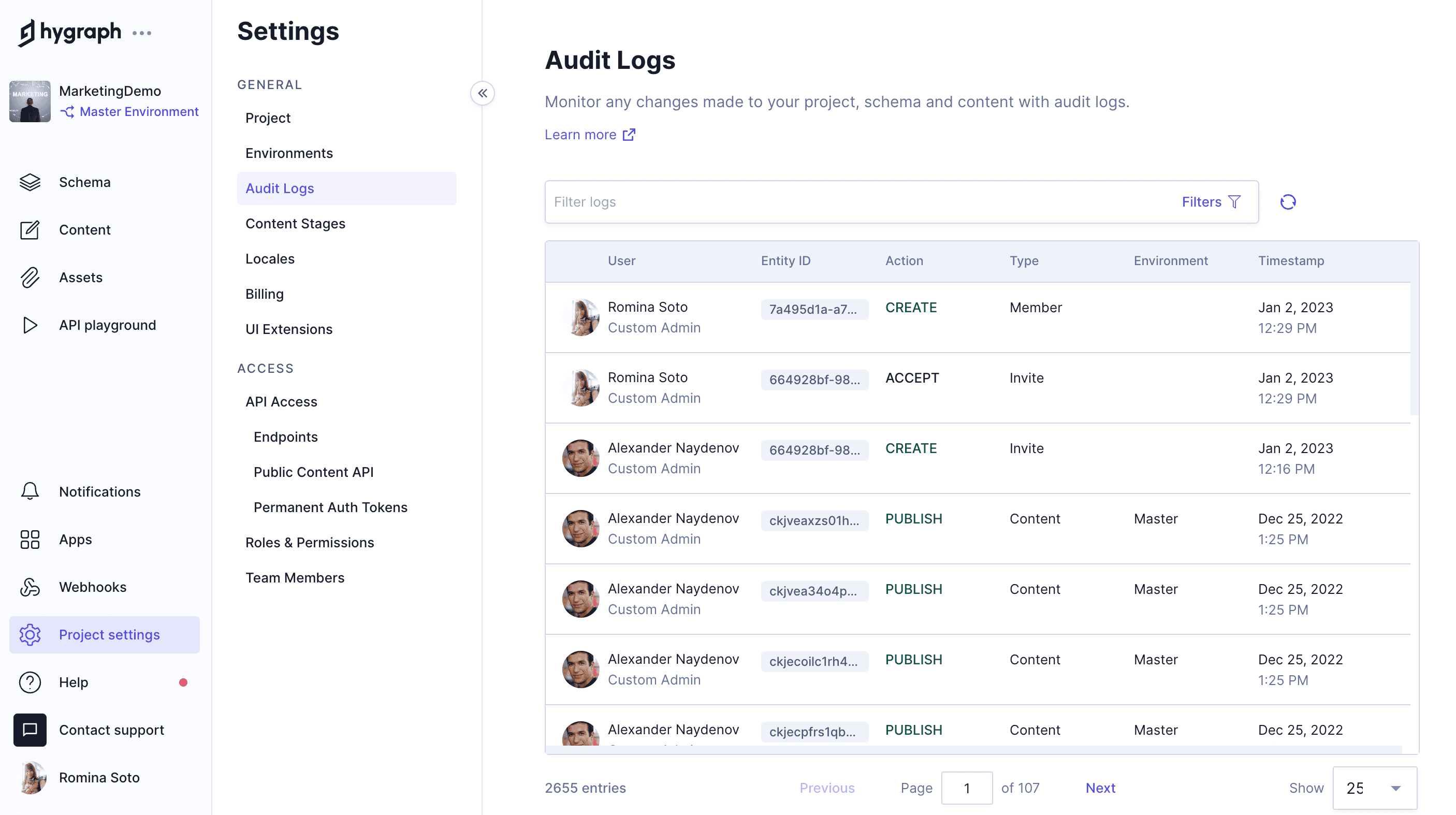Go to the Next page of logs
Image resolution: width=1456 pixels, height=815 pixels.
1100,788
